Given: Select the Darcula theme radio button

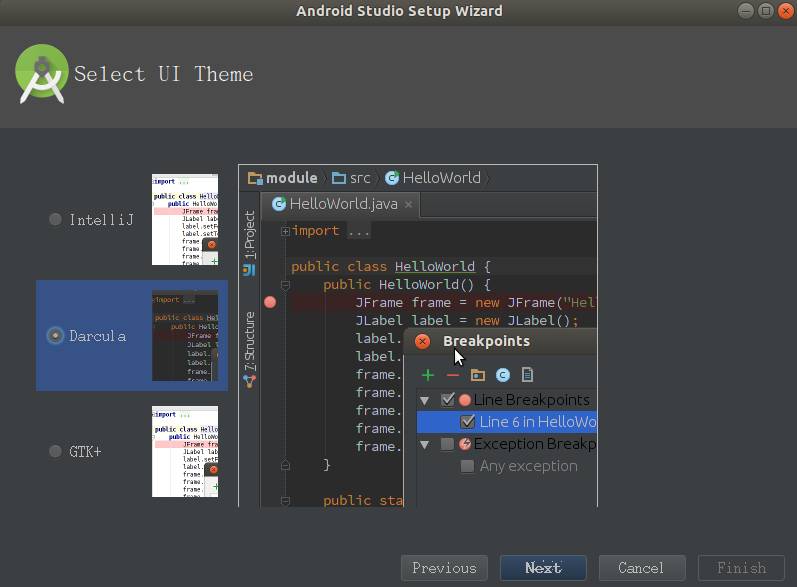Looking at the screenshot, I should coord(55,335).
